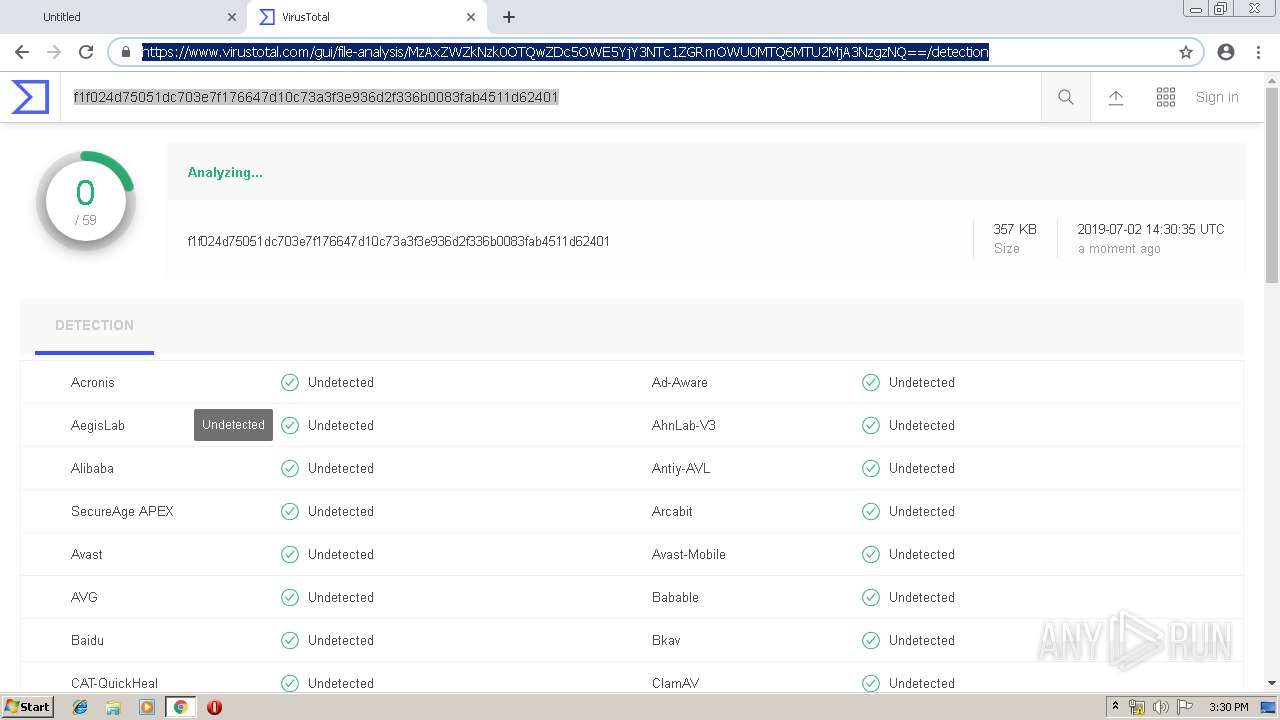Click the address bar URL
The width and height of the screenshot is (1280, 720).
pyautogui.click(x=565, y=52)
